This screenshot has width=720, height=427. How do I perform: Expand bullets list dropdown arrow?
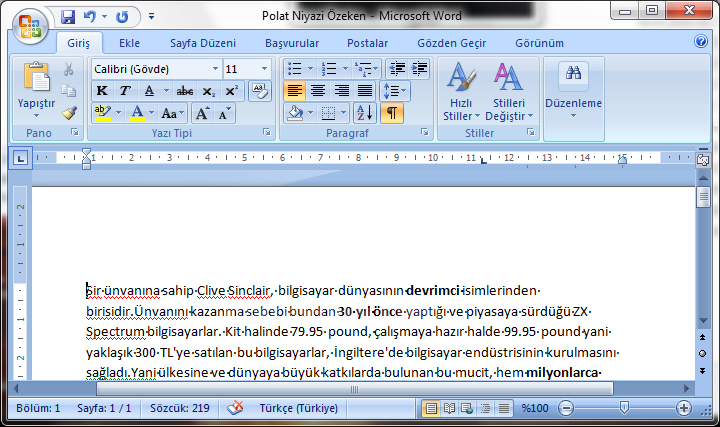click(310, 69)
